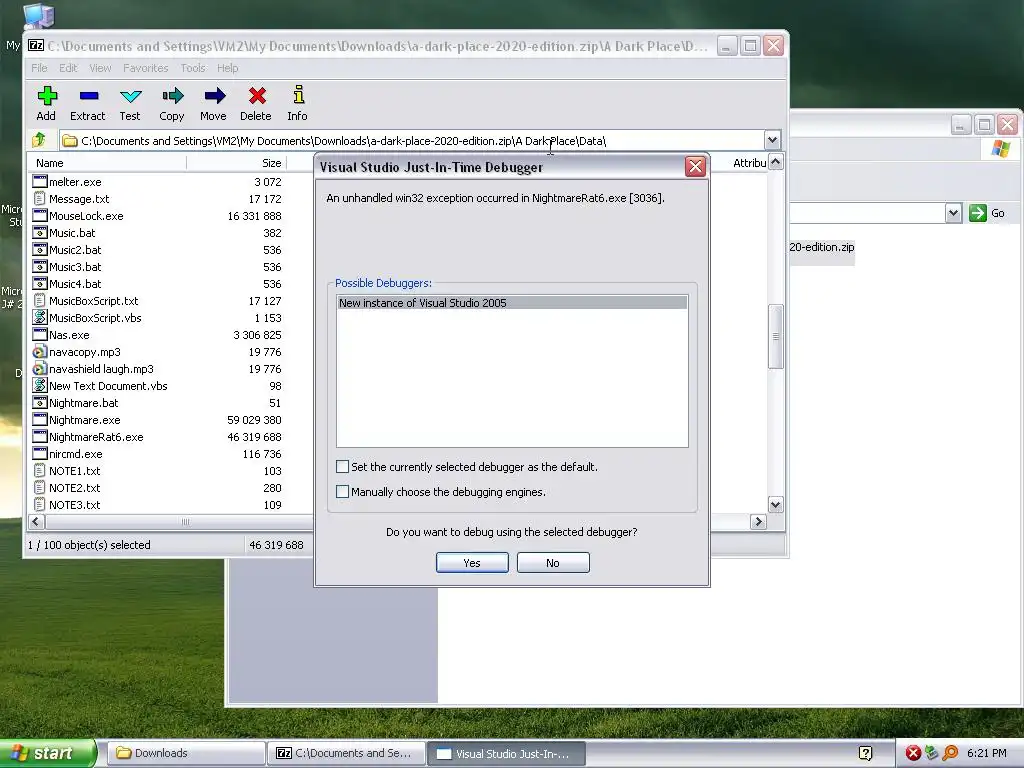Select MouseLock.exe in the file list
This screenshot has height=768, width=1024.
pos(86,216)
